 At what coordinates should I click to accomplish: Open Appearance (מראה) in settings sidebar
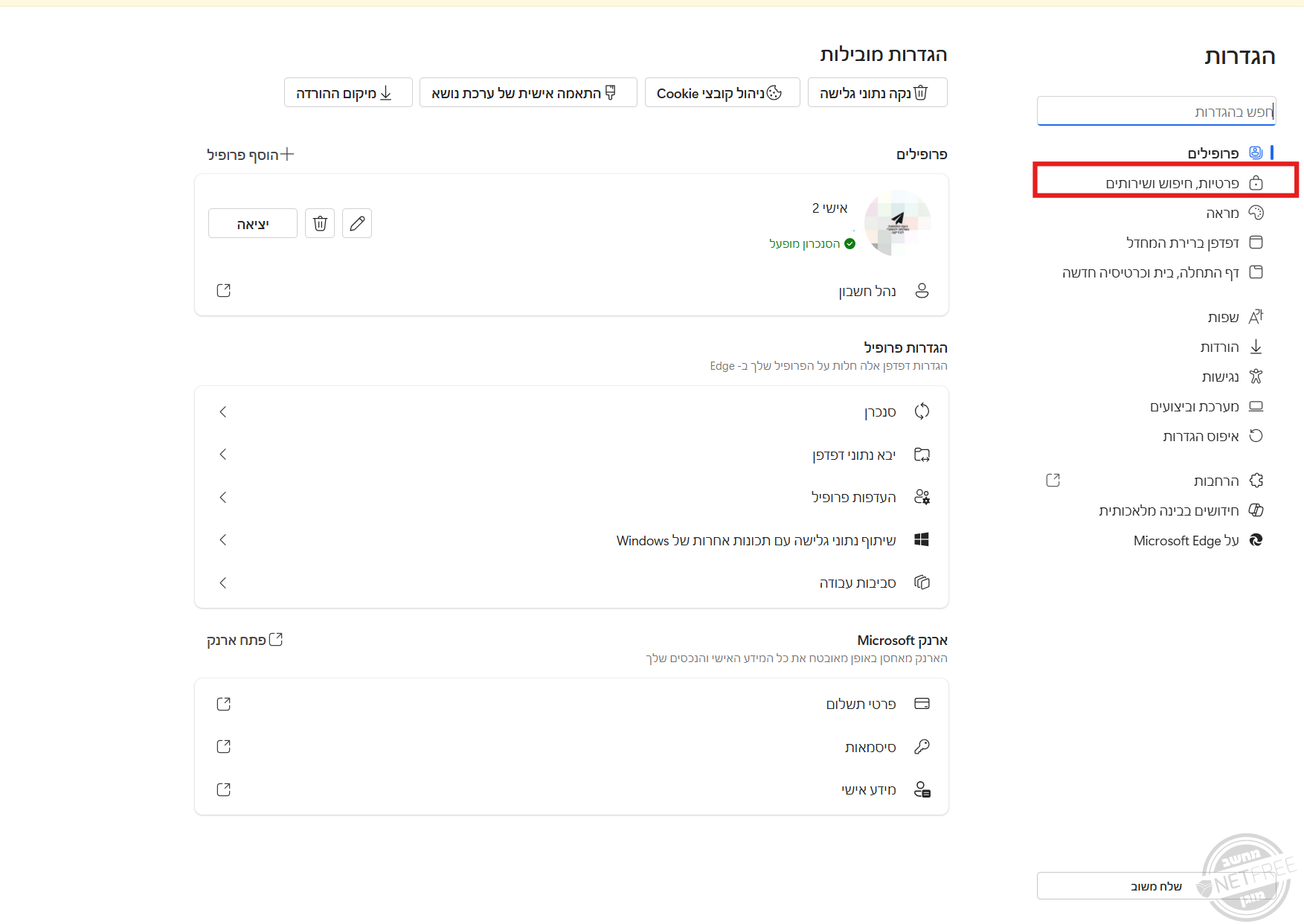[1222, 214]
